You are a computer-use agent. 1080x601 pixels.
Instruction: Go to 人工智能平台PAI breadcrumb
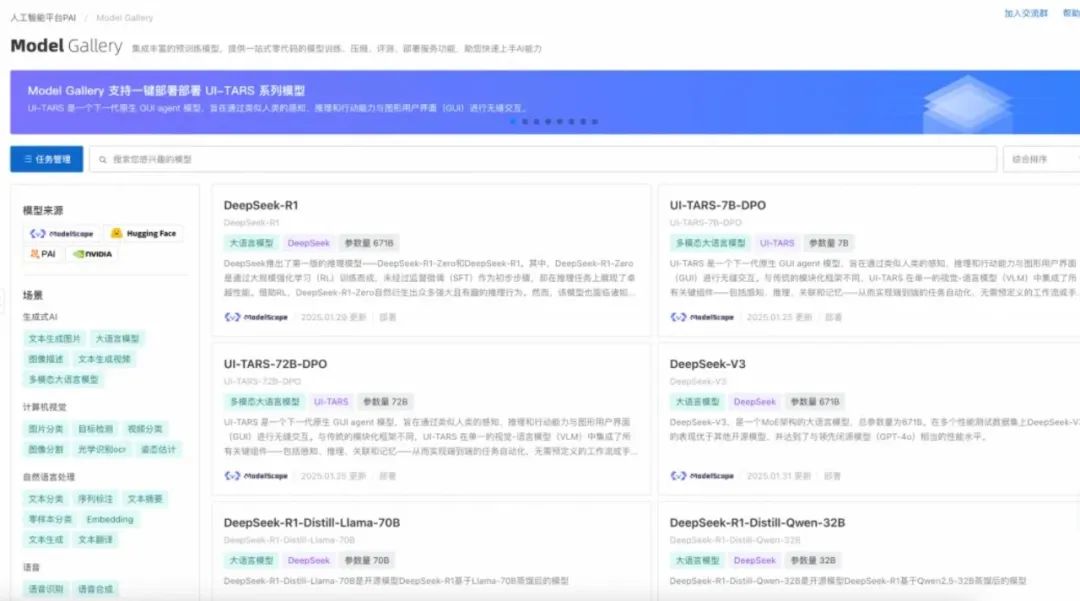point(43,18)
